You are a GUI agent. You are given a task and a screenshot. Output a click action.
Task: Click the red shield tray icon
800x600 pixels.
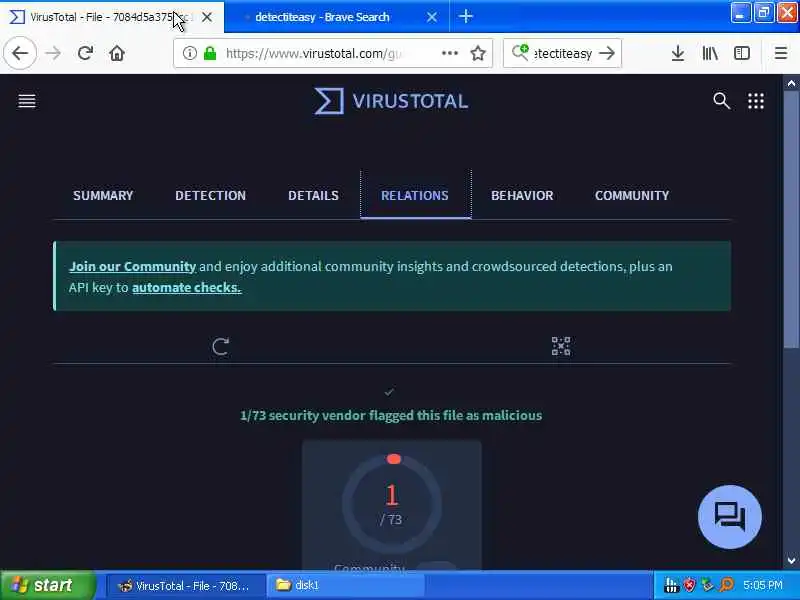click(x=689, y=585)
